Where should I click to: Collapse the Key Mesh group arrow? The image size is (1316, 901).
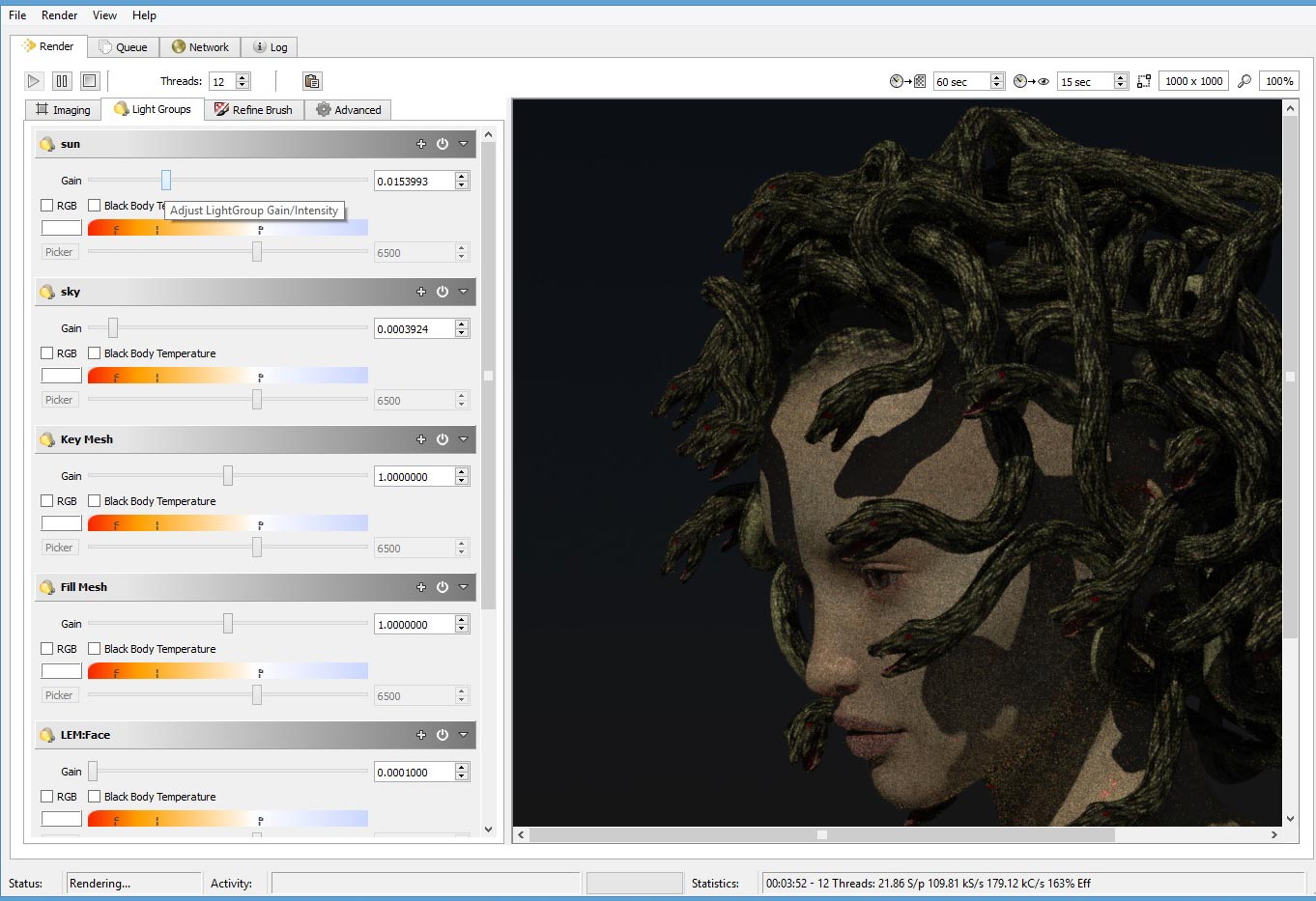463,439
